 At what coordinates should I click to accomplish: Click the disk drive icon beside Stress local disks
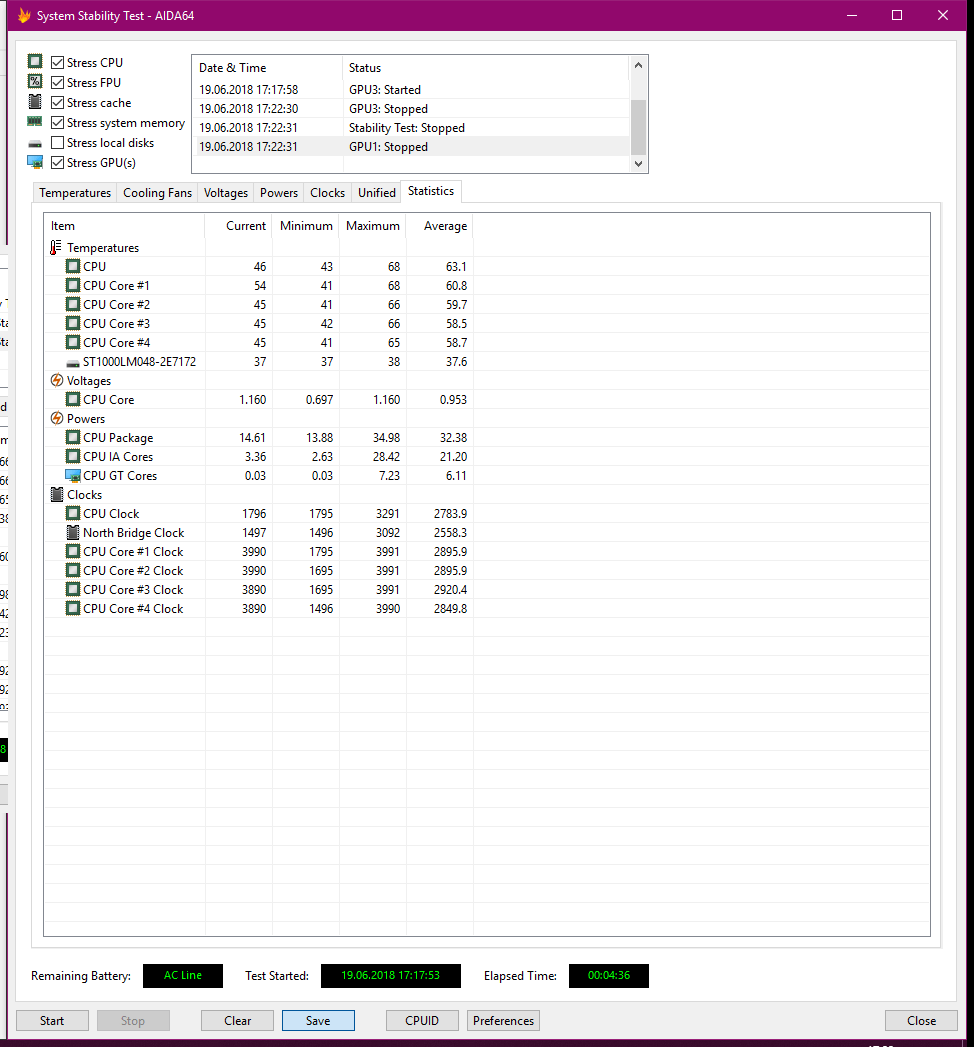(x=35, y=144)
